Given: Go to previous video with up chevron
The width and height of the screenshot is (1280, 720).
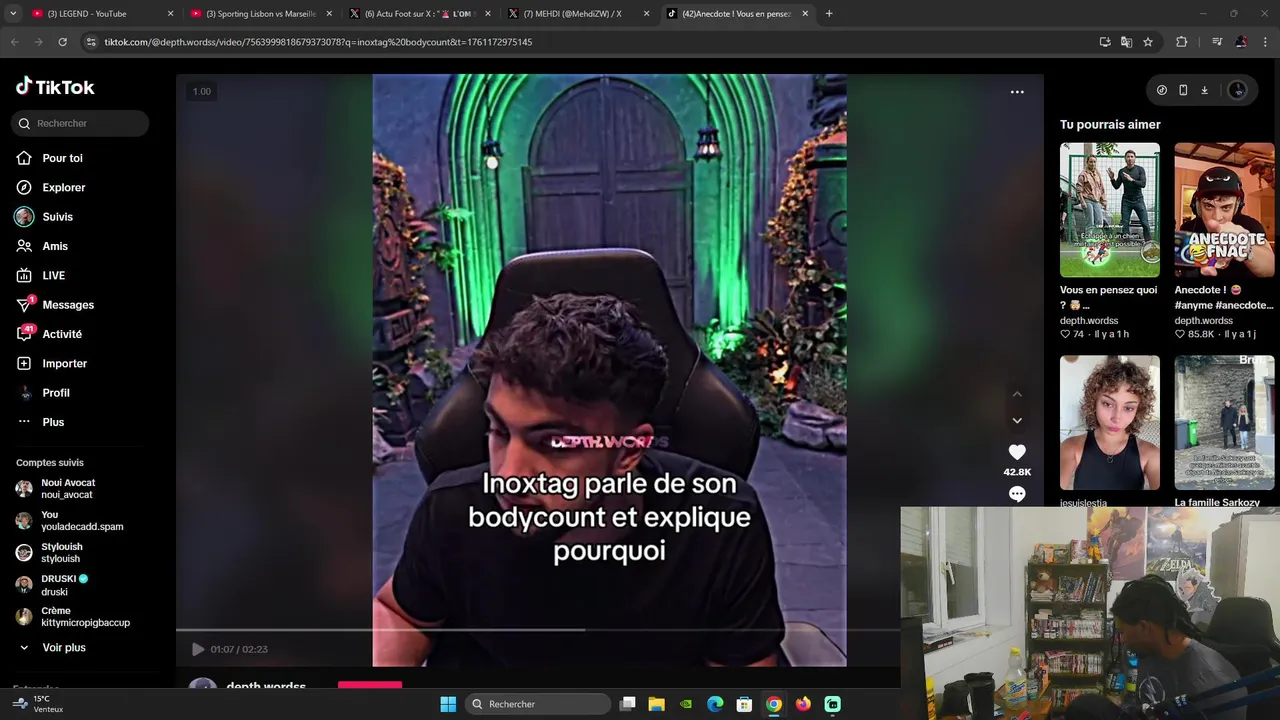Looking at the screenshot, I should 1017,394.
